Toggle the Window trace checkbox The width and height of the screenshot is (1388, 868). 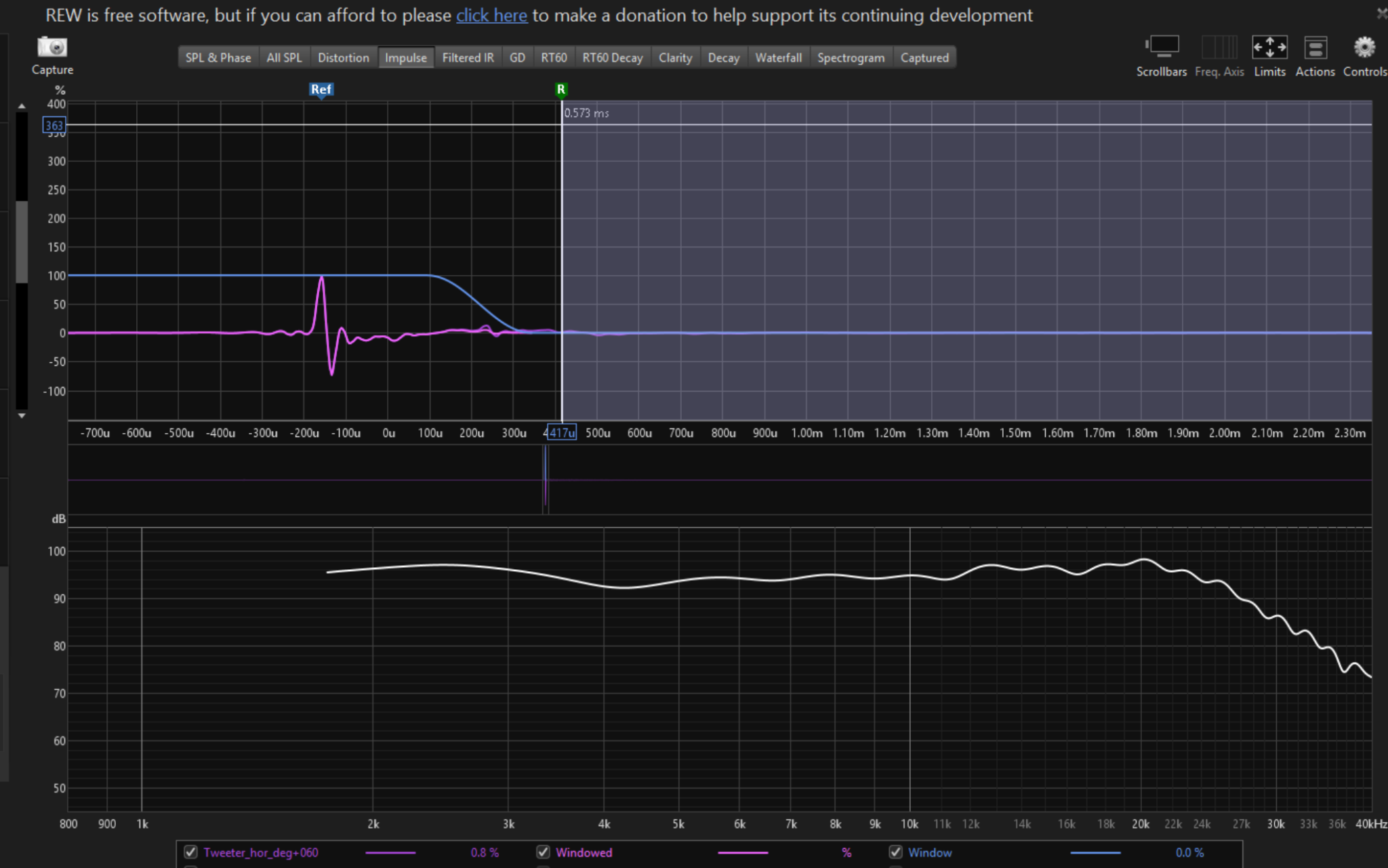coord(896,852)
